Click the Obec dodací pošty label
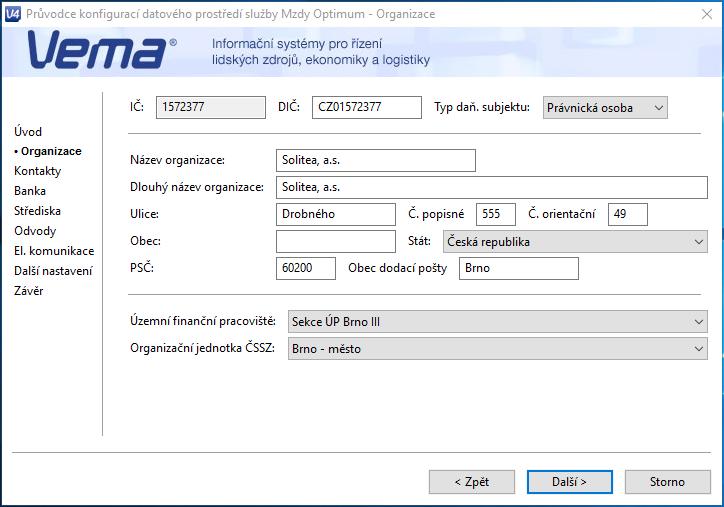This screenshot has width=724, height=507. coord(398,268)
